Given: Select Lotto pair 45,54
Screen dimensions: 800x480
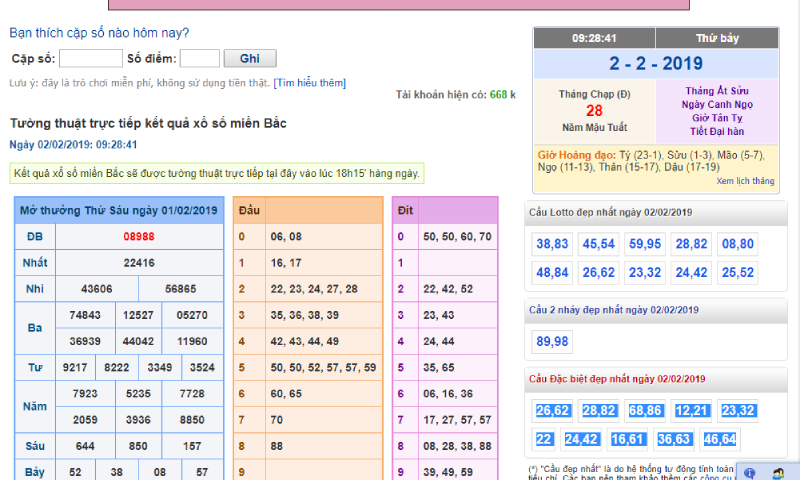Looking at the screenshot, I should [x=599, y=243].
